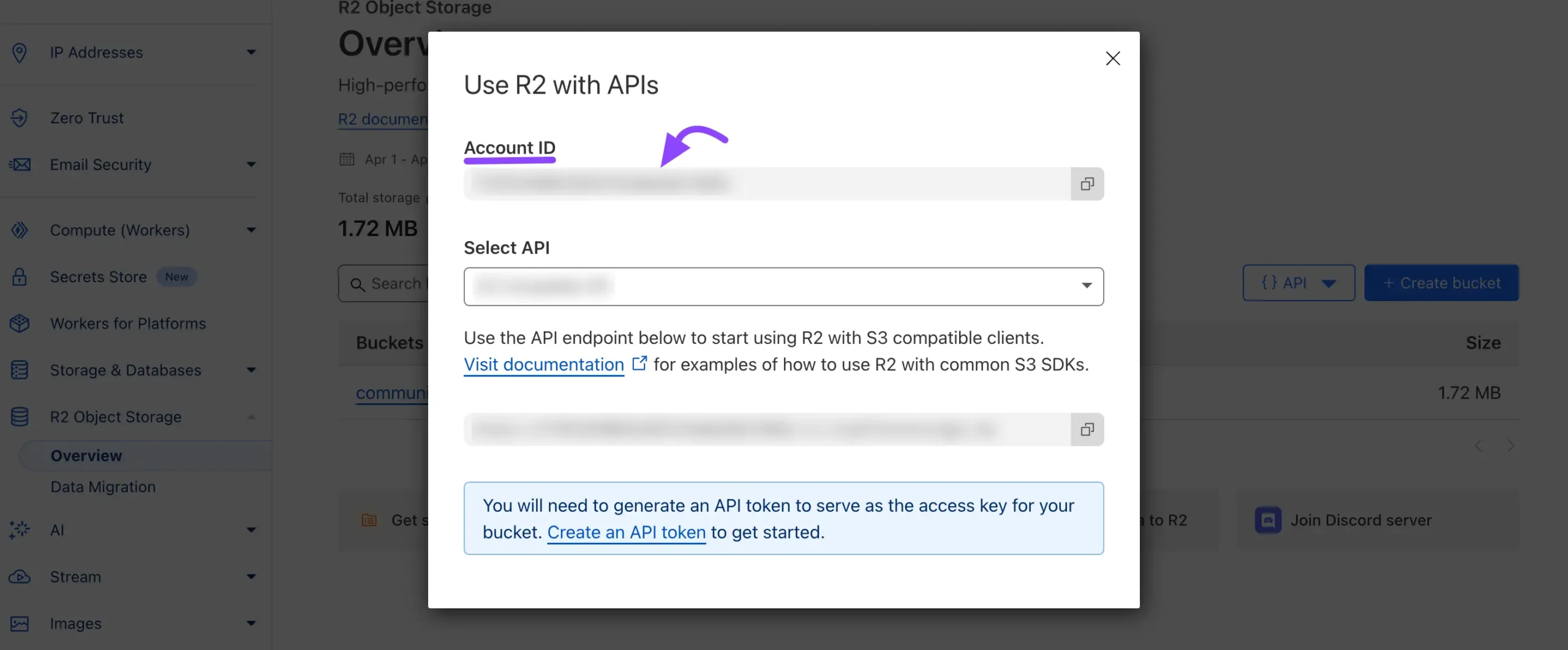Image resolution: width=1568 pixels, height=650 pixels.
Task: Copy the S3 API endpoint URL
Action: click(x=1087, y=430)
